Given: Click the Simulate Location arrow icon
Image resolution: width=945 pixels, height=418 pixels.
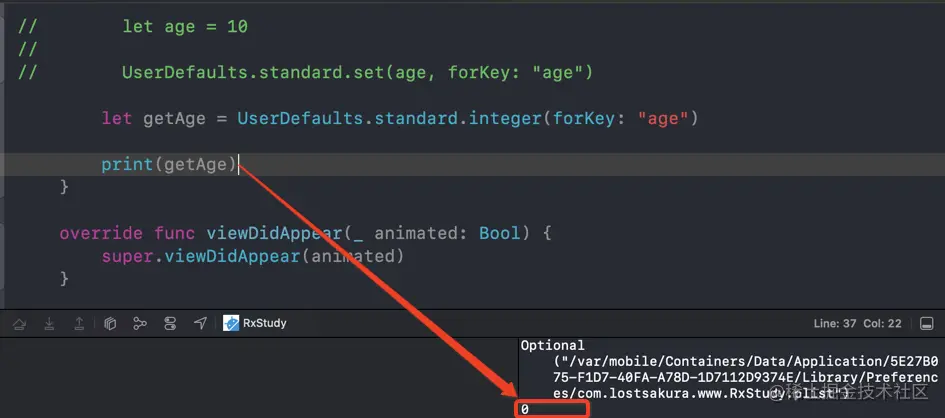Looking at the screenshot, I should pos(200,324).
